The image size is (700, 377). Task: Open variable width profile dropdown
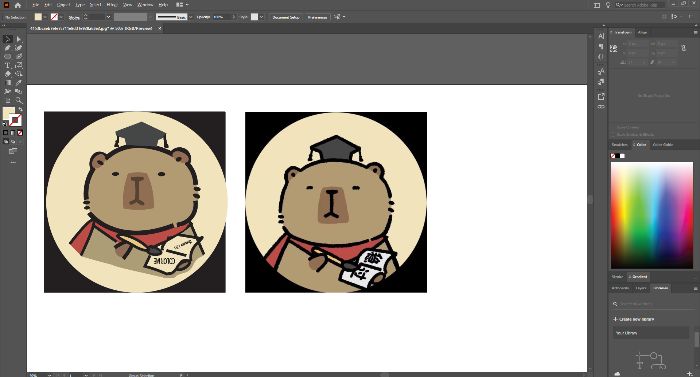pos(150,17)
